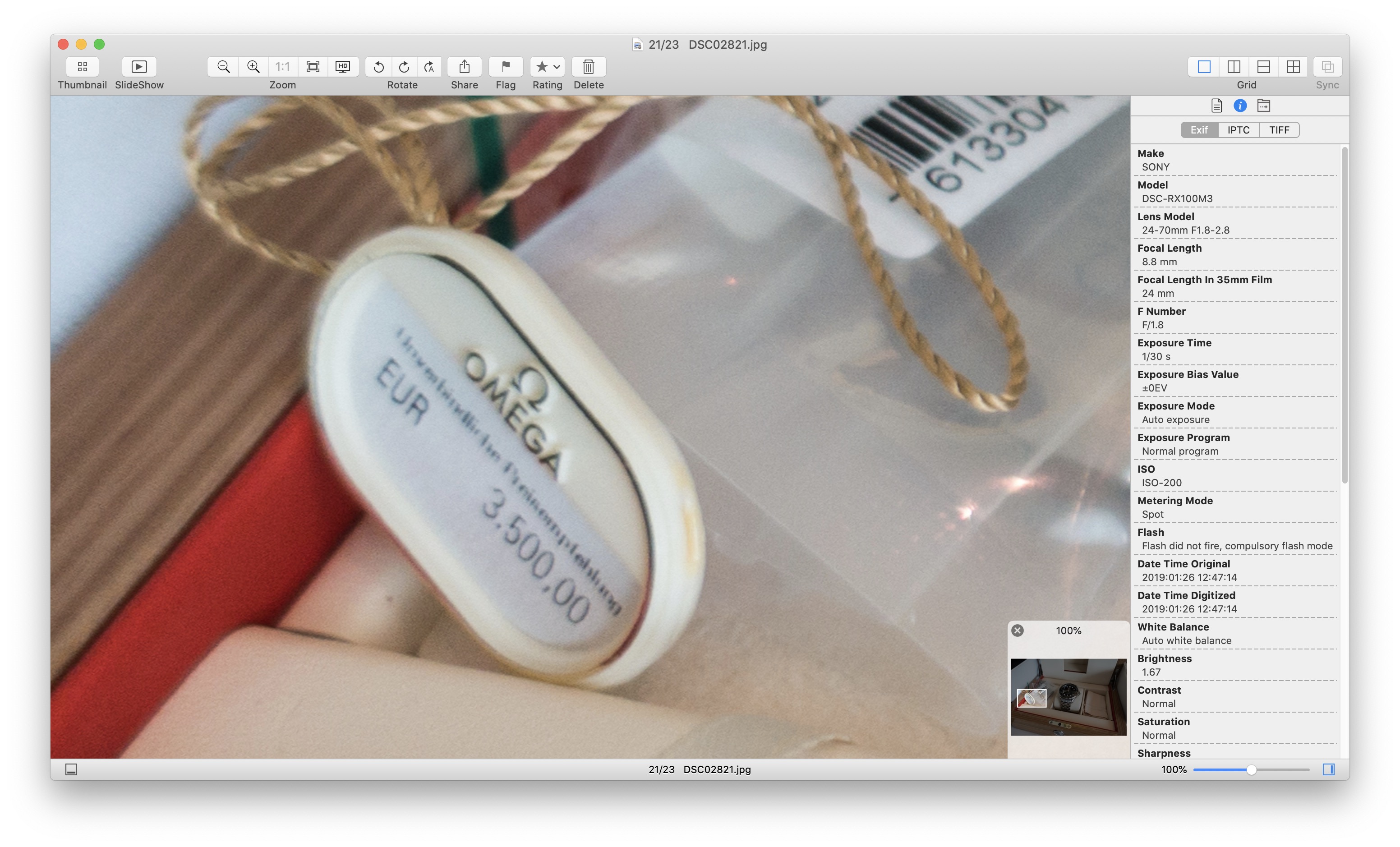Click the Brightness value 1.67
The height and width of the screenshot is (847, 1400).
[1151, 672]
